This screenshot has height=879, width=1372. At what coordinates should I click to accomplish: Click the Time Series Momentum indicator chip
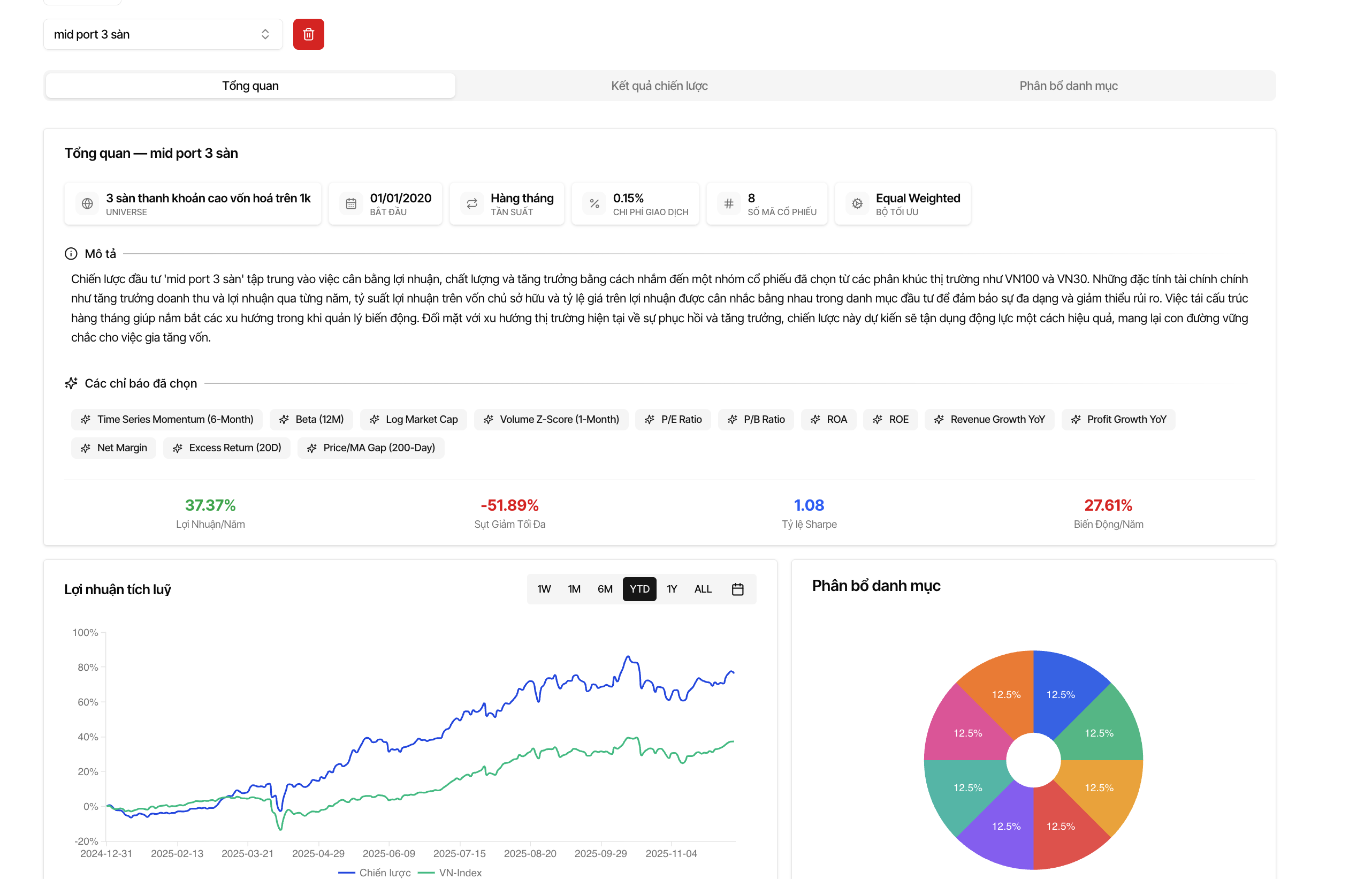tap(166, 420)
